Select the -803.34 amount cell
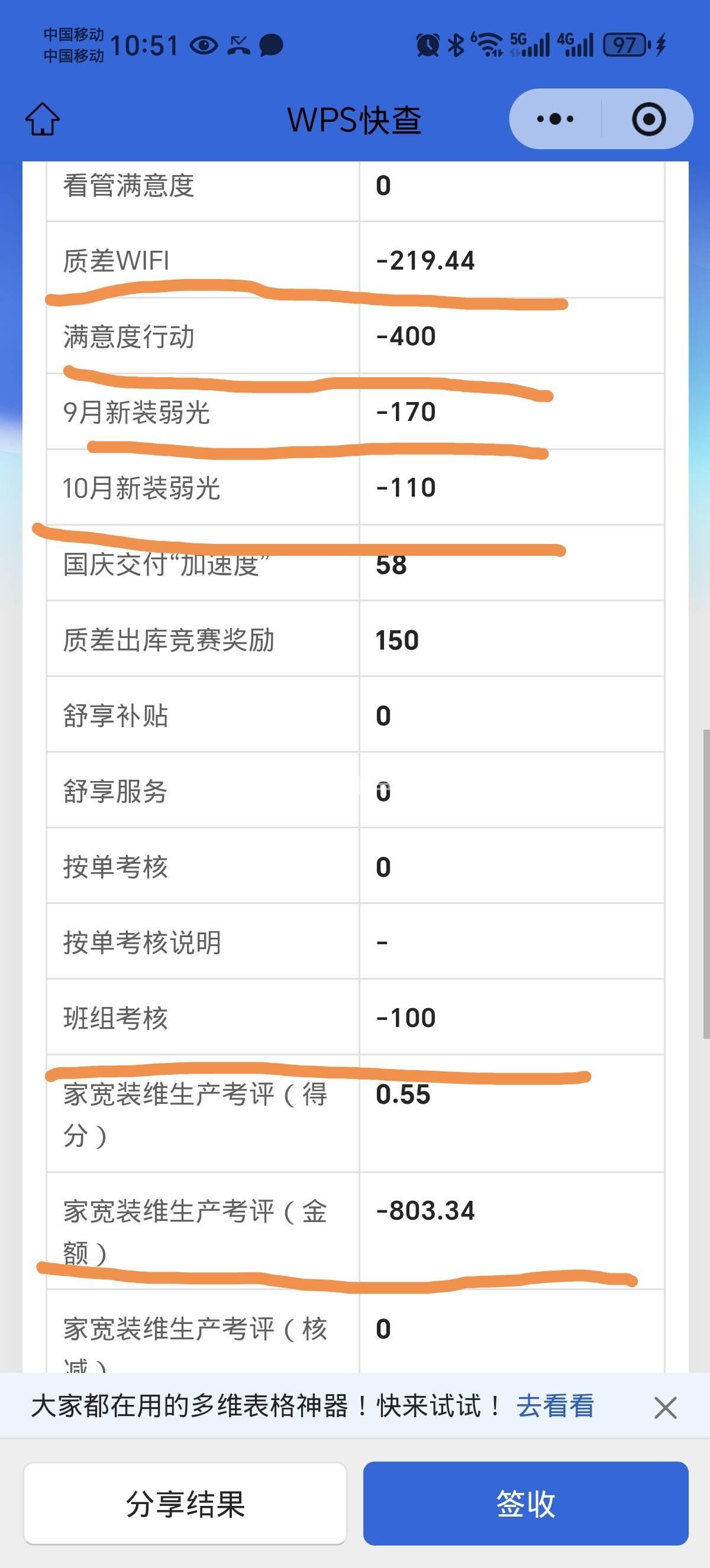This screenshot has height=1568, width=710. pyautogui.click(x=425, y=1211)
